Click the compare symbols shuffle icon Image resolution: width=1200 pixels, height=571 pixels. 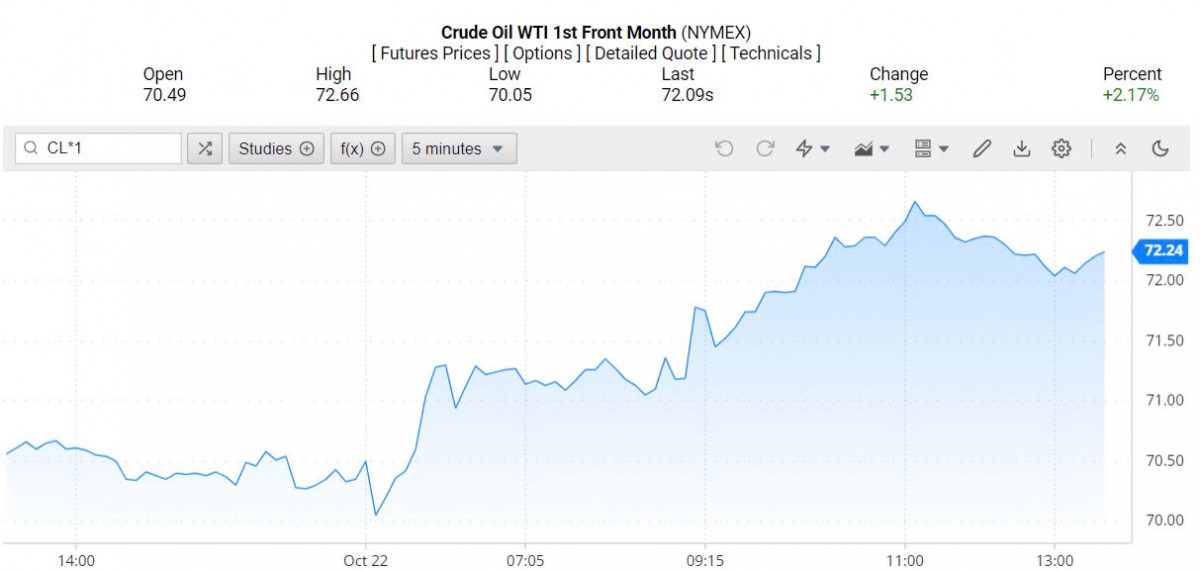(x=205, y=149)
